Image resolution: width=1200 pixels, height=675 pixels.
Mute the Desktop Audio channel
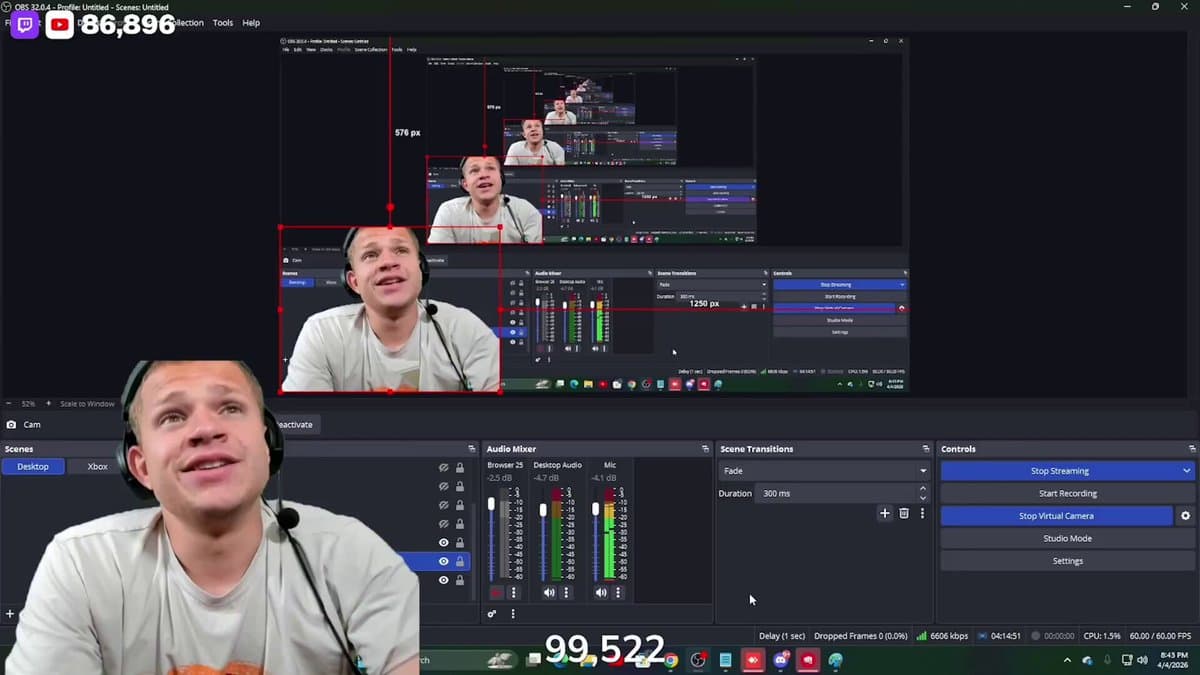point(548,592)
